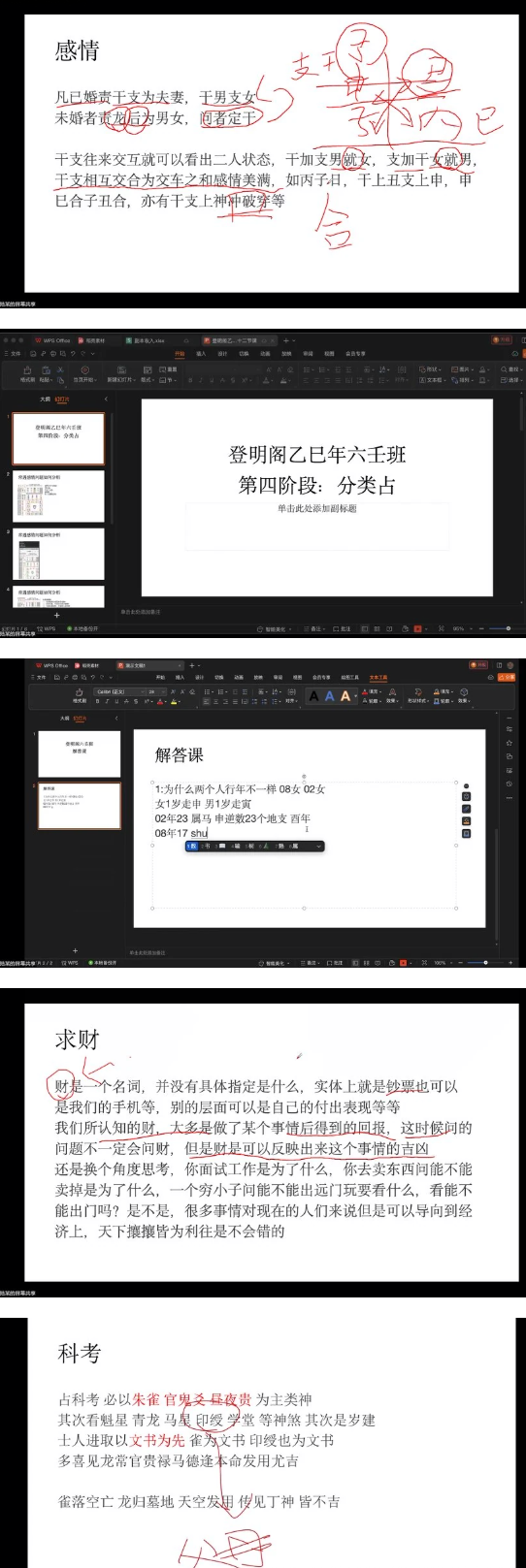Open the font color A swatch in the 解答课 window
Screen dimensions: 526x1568
pos(160,701)
